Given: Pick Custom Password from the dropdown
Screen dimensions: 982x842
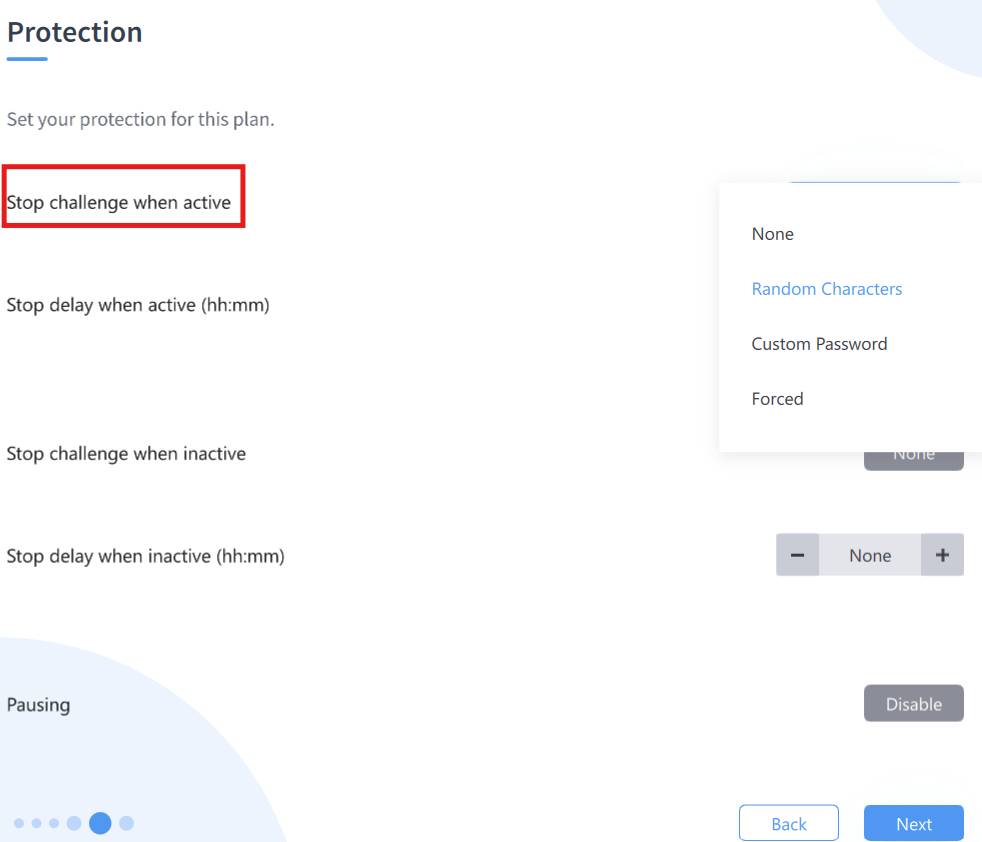Looking at the screenshot, I should click(819, 344).
